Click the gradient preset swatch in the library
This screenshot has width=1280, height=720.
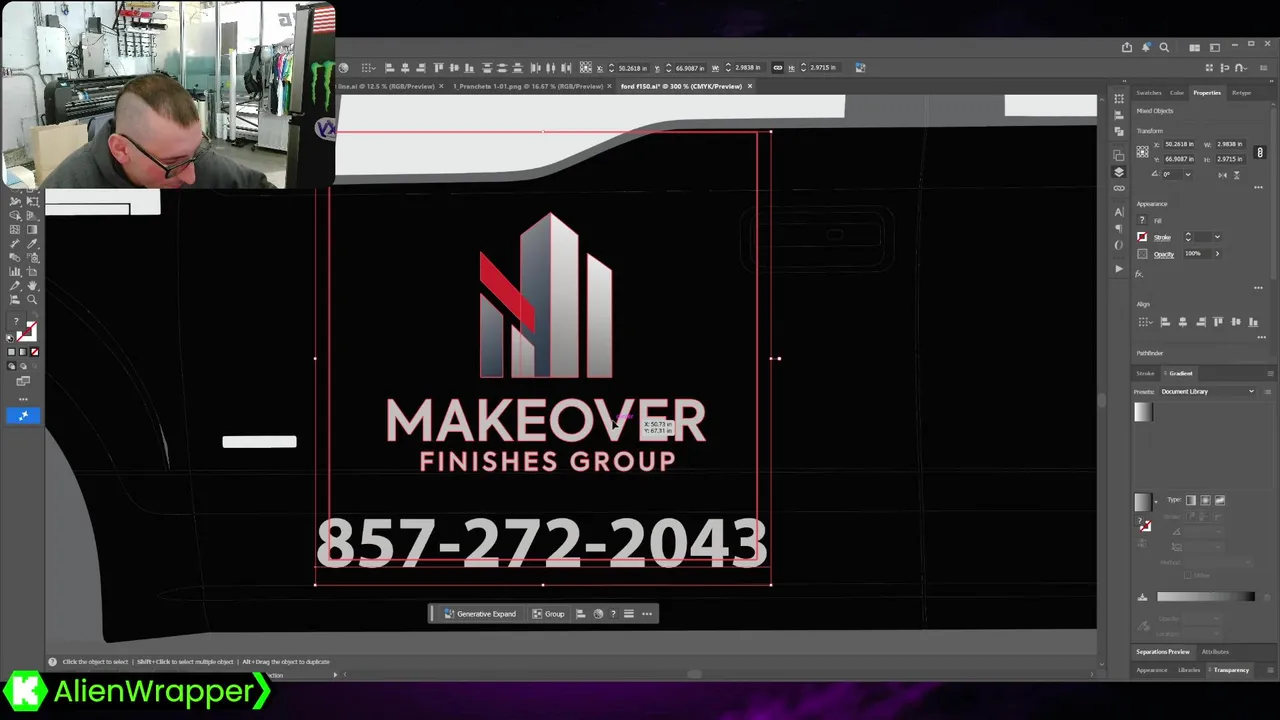[x=1143, y=413]
